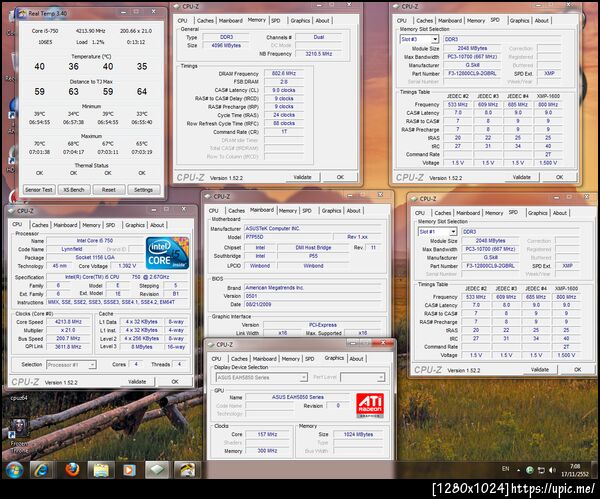Open the Windows Start orb
The width and height of the screenshot is (600, 499).
click(15, 470)
